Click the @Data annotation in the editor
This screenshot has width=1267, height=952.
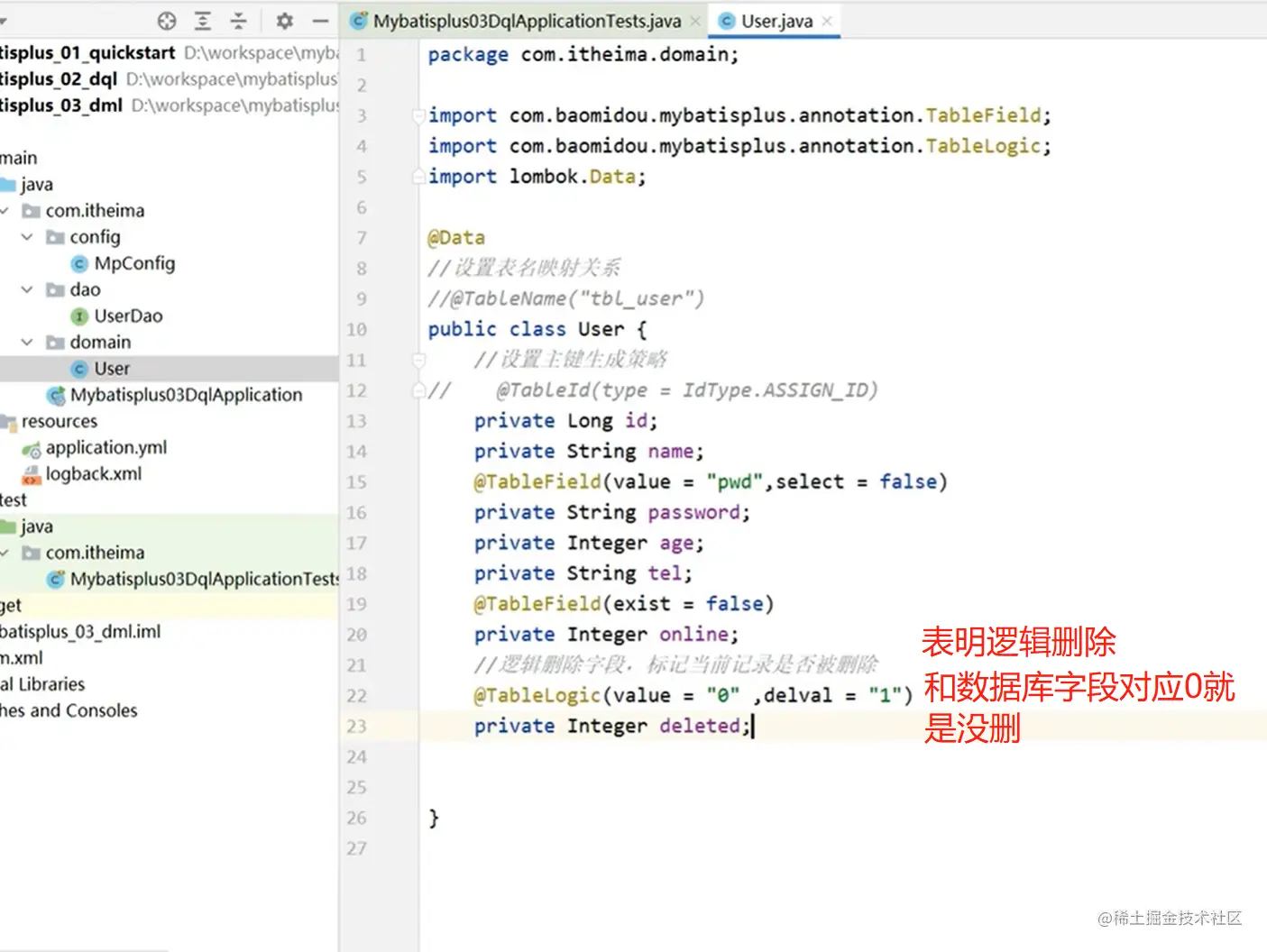[x=456, y=238]
